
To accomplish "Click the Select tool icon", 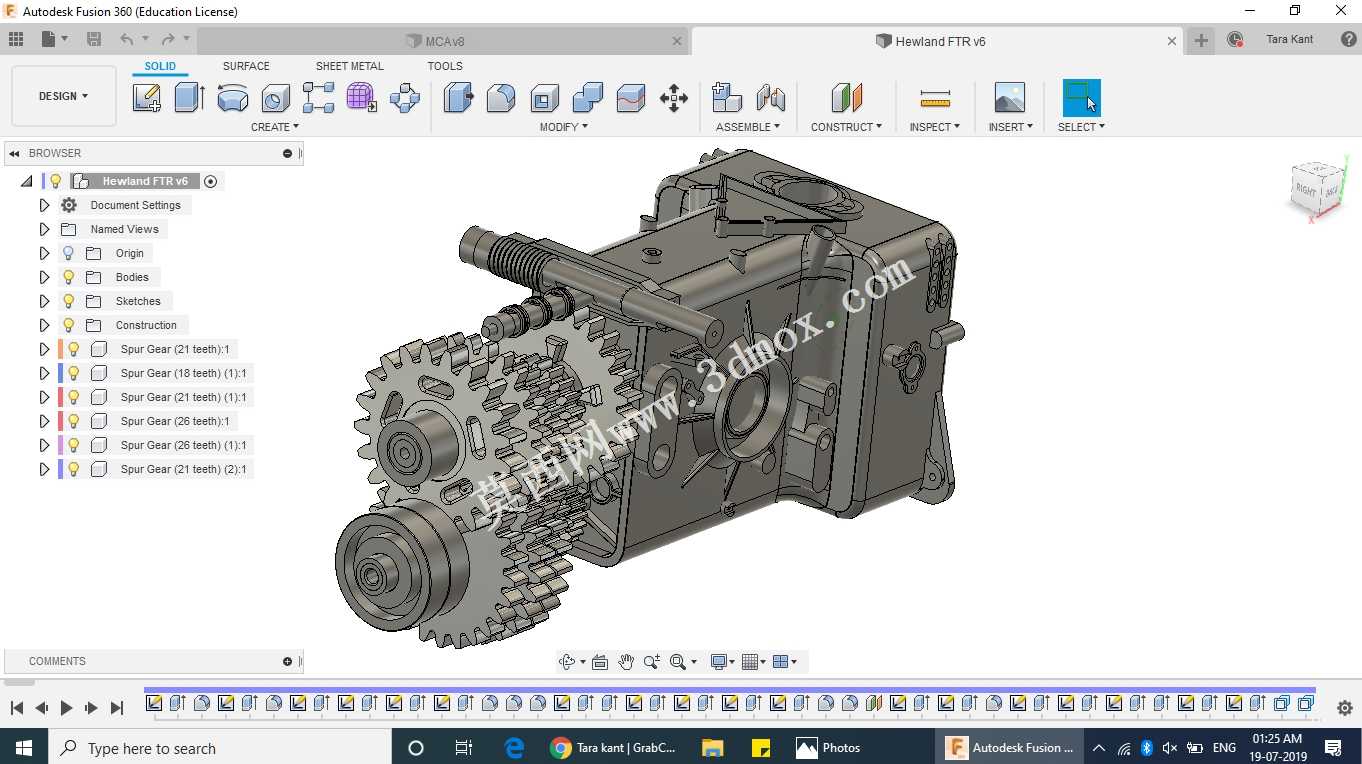I will pos(1081,98).
